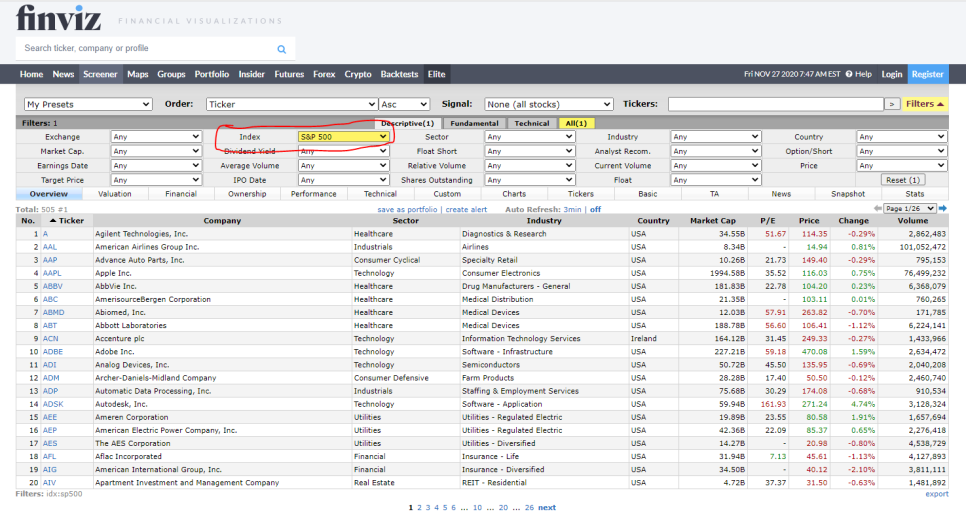This screenshot has width=966, height=518.
Task: Turn auto refresh off
Action: (x=595, y=209)
